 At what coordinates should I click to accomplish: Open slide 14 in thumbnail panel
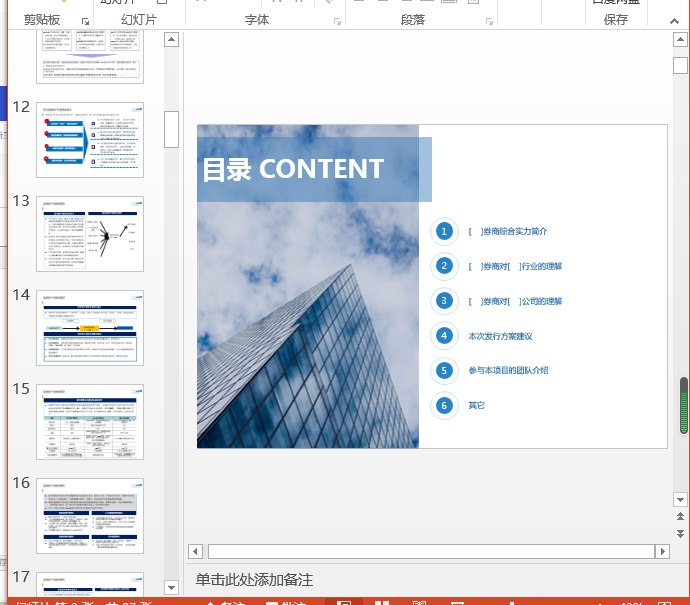90,328
